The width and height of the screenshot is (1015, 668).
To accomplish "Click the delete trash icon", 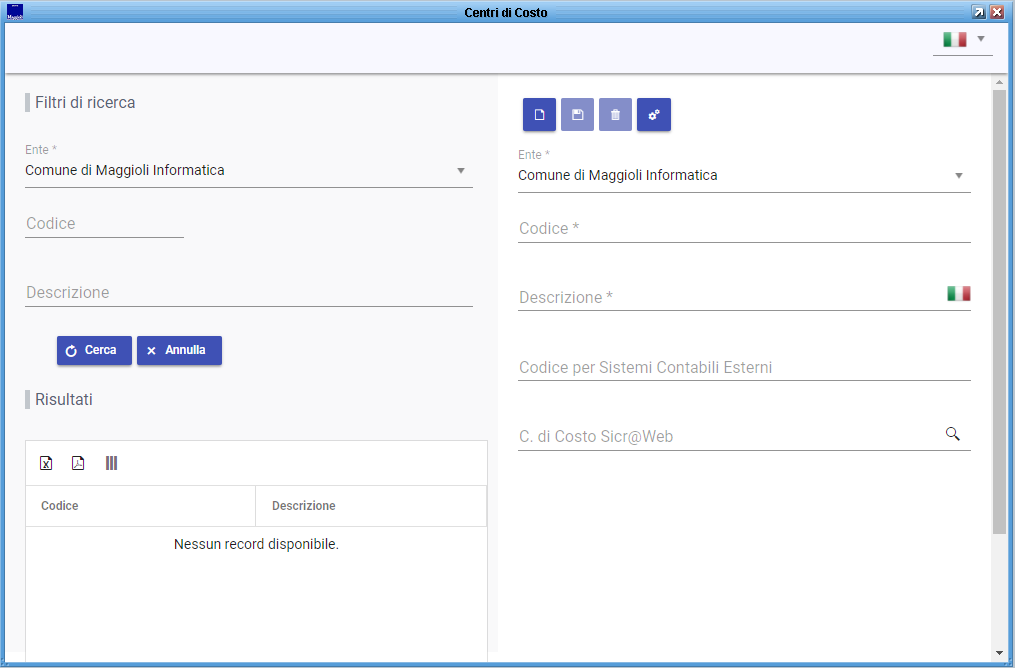I will click(616, 115).
